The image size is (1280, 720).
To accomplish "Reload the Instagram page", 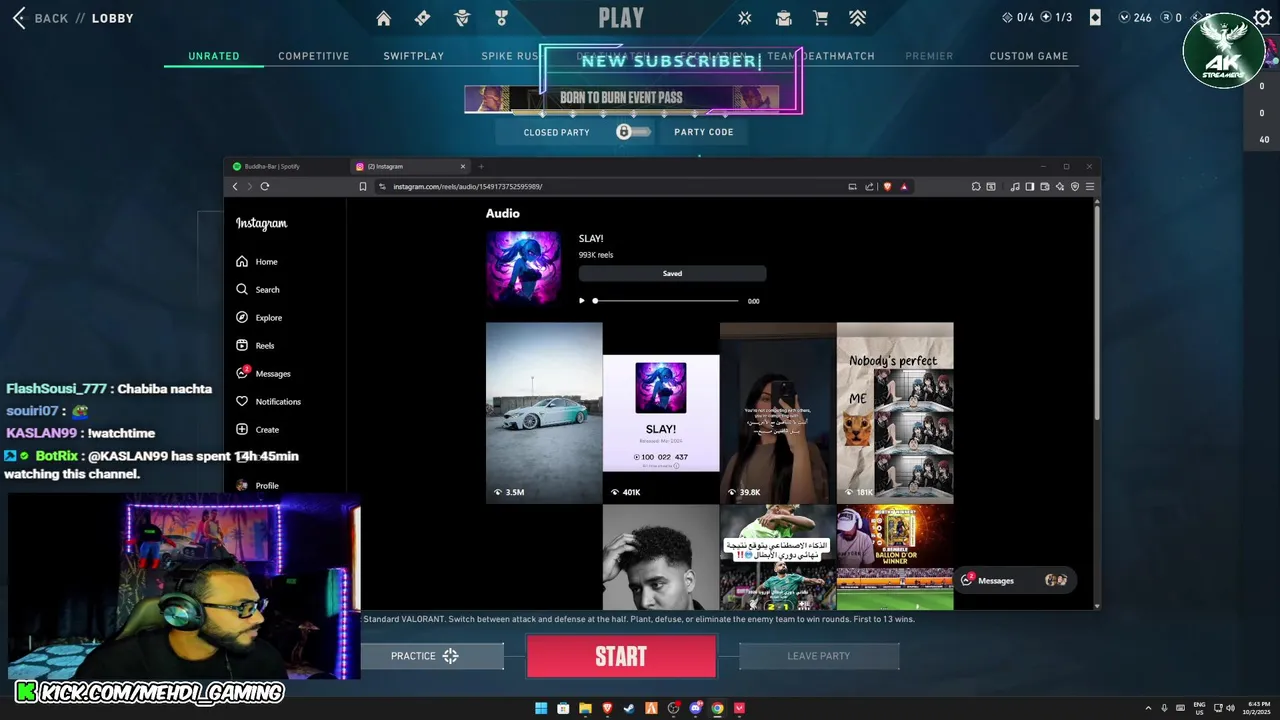I will tap(265, 186).
